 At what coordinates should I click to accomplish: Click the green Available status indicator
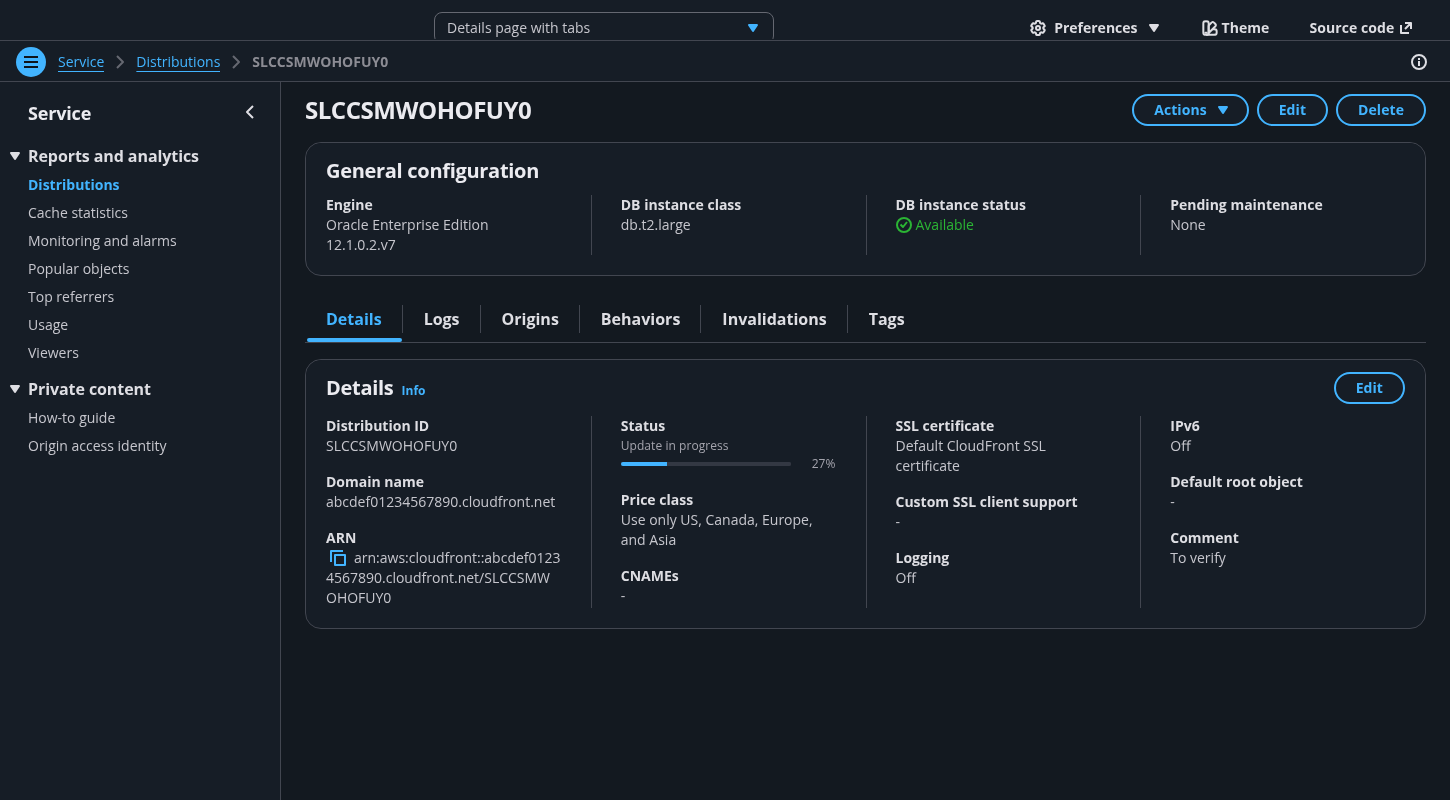[x=934, y=225]
